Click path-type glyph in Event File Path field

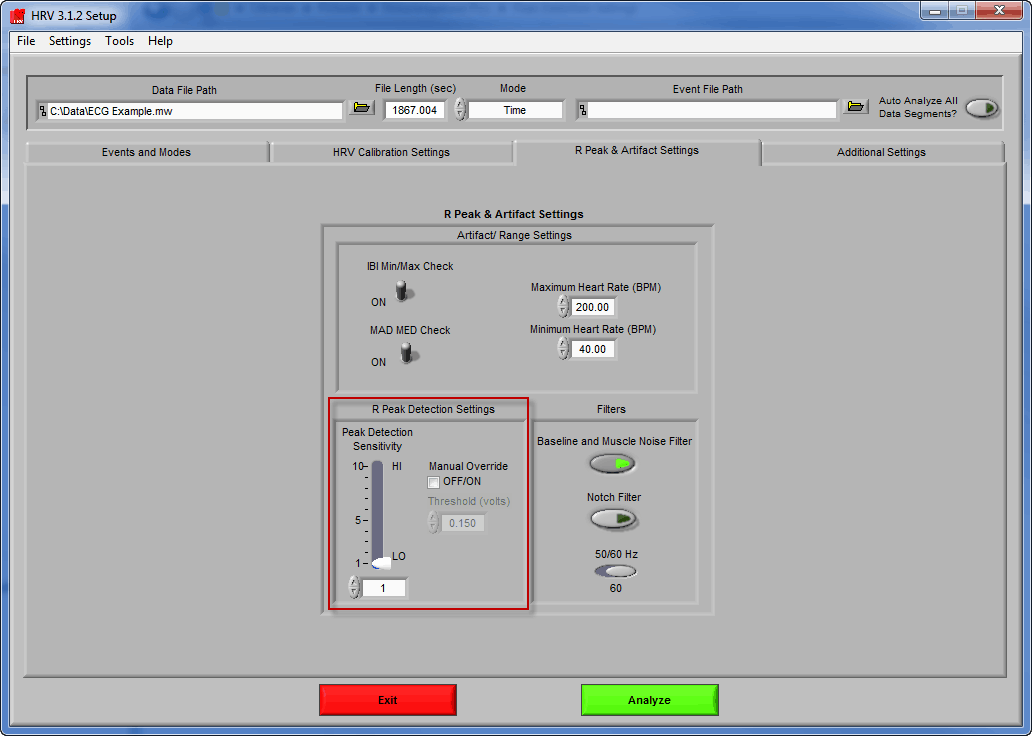tap(582, 110)
